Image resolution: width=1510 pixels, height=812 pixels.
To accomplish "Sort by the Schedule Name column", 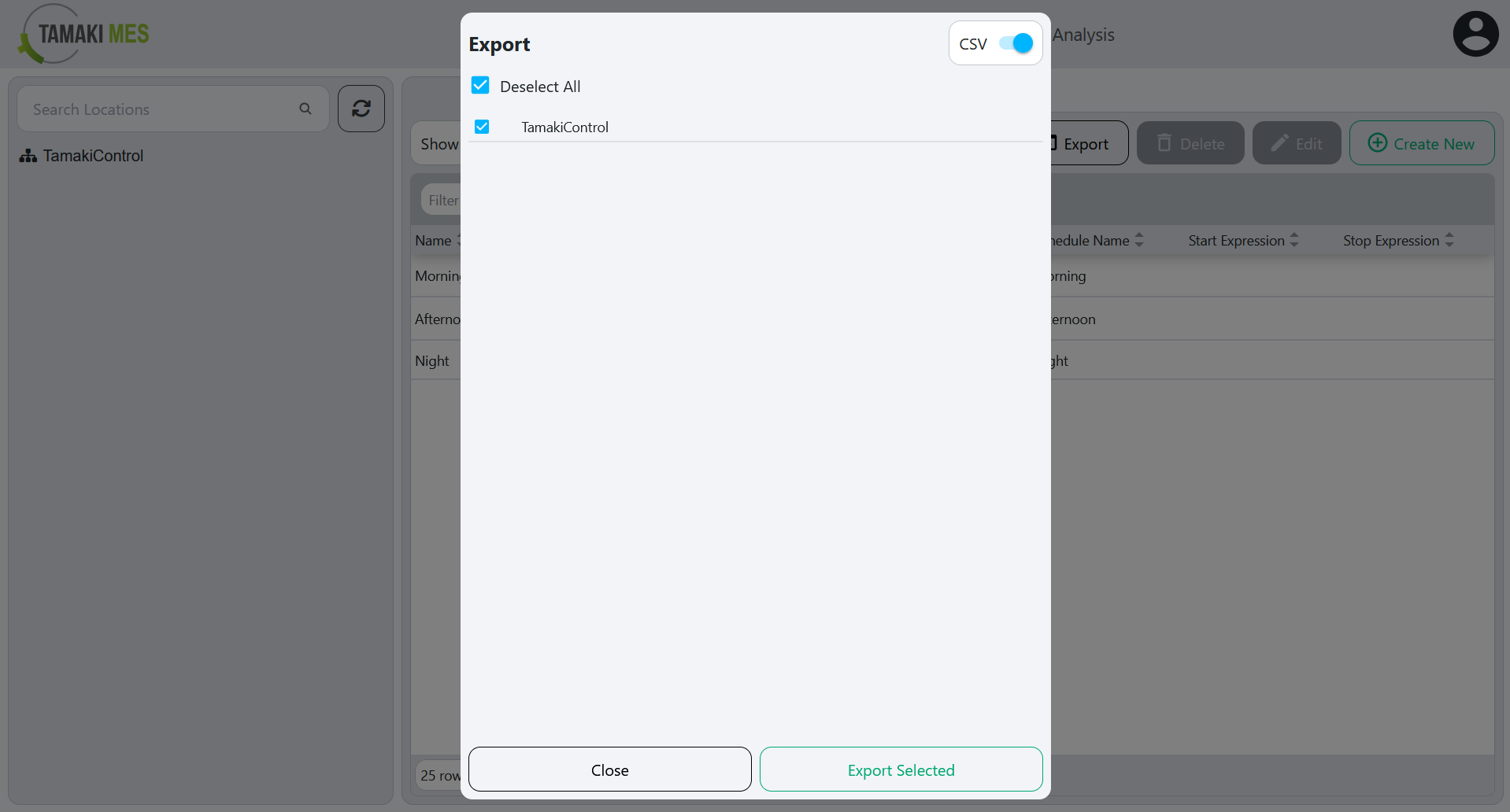I will tap(1139, 240).
